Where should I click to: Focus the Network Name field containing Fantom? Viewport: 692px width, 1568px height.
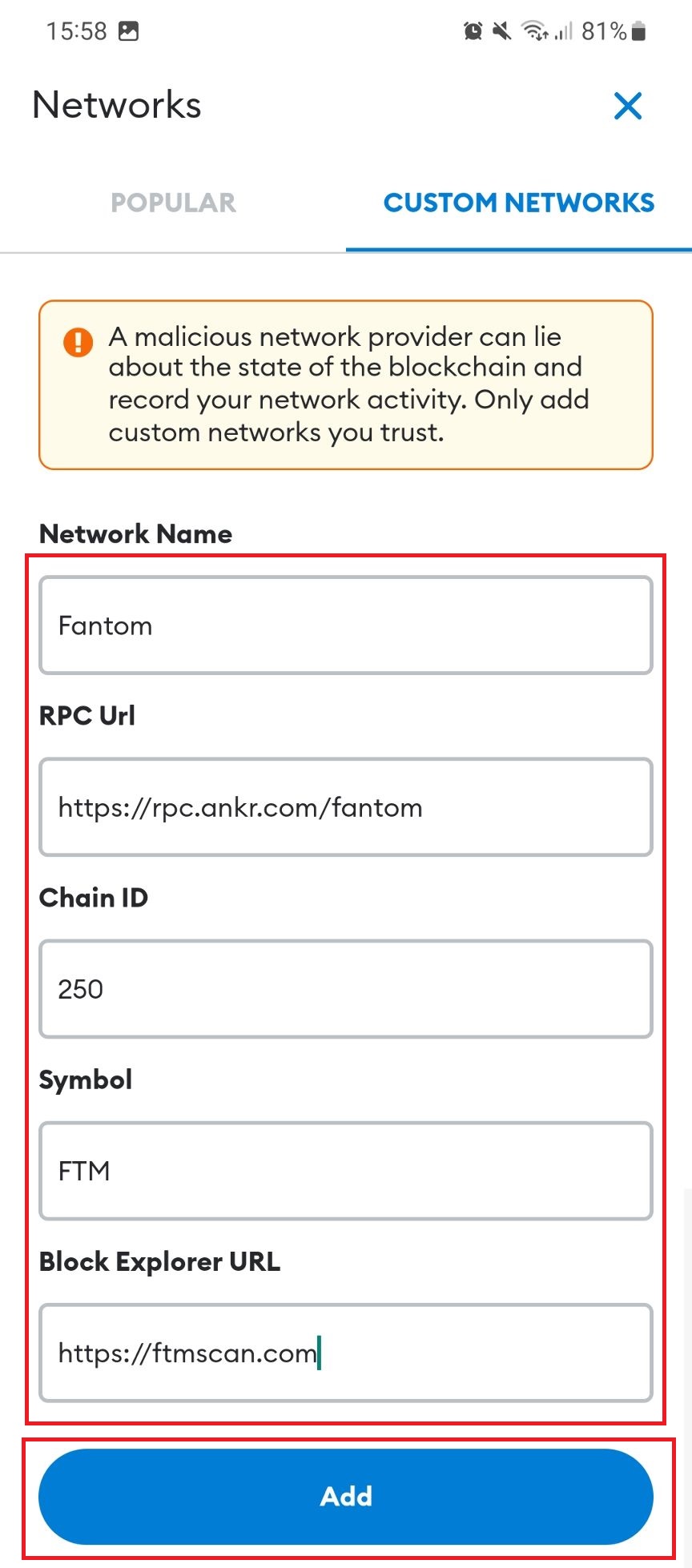point(346,625)
